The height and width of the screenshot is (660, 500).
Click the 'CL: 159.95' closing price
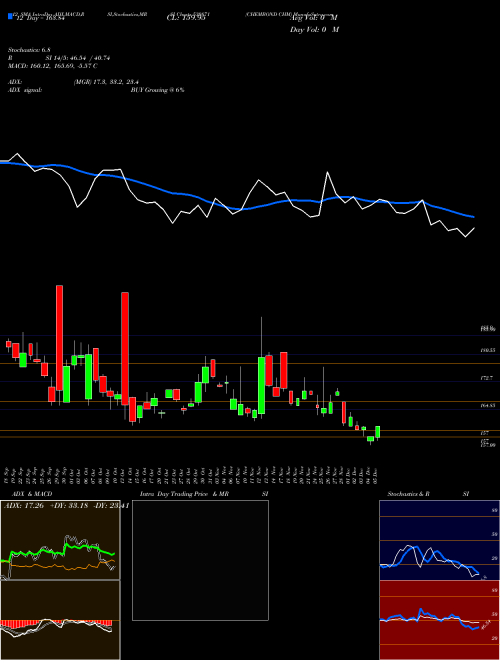[x=186, y=18]
